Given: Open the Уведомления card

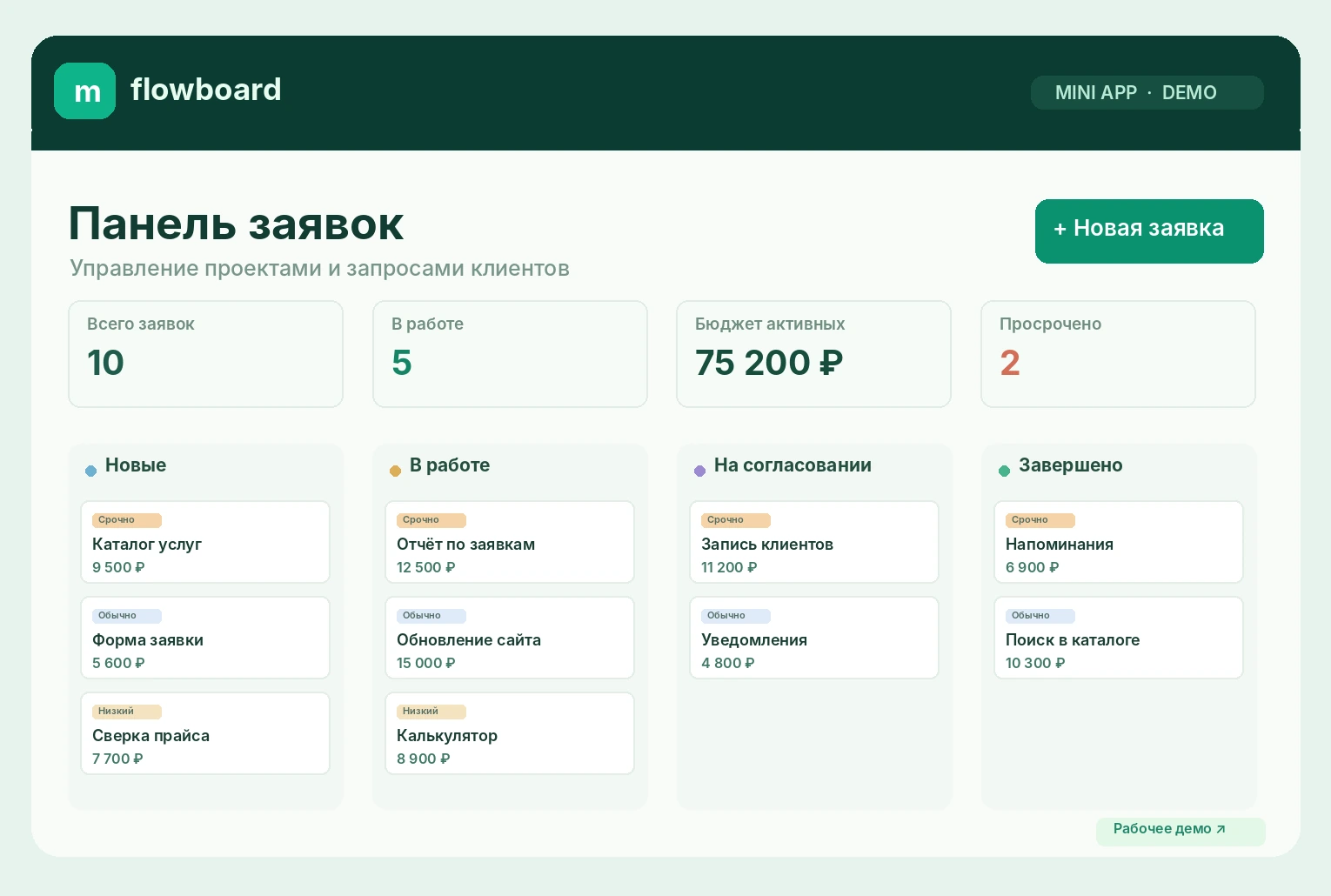Looking at the screenshot, I should click(x=814, y=638).
